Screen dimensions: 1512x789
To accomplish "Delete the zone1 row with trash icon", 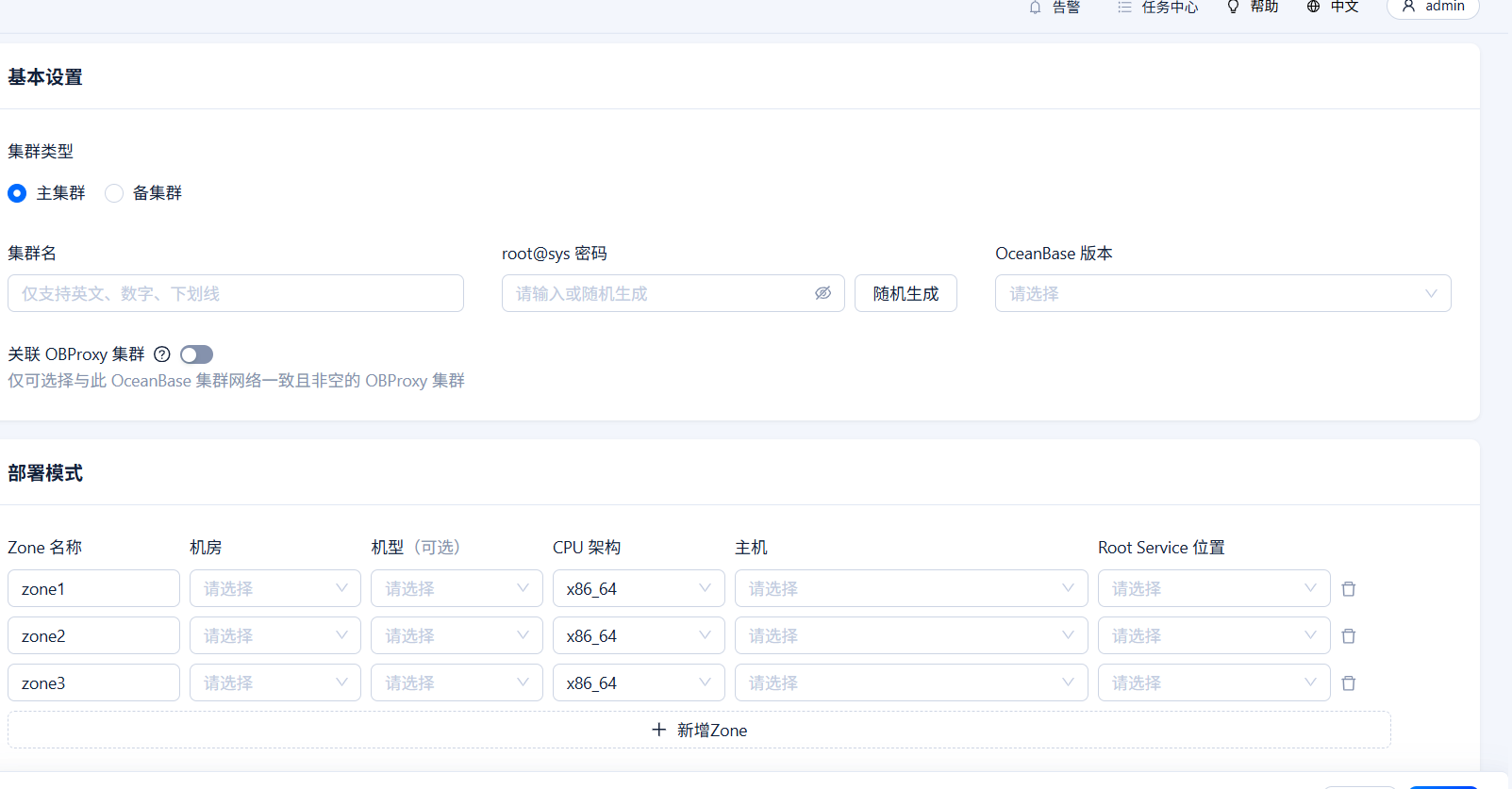I will (1349, 589).
